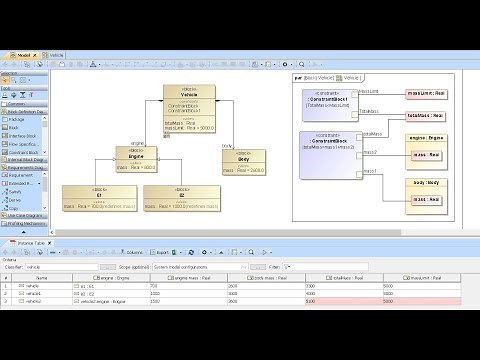The height and width of the screenshot is (360, 480).
Task: Select the Flow Specification palette item
Action: click(x=20, y=144)
